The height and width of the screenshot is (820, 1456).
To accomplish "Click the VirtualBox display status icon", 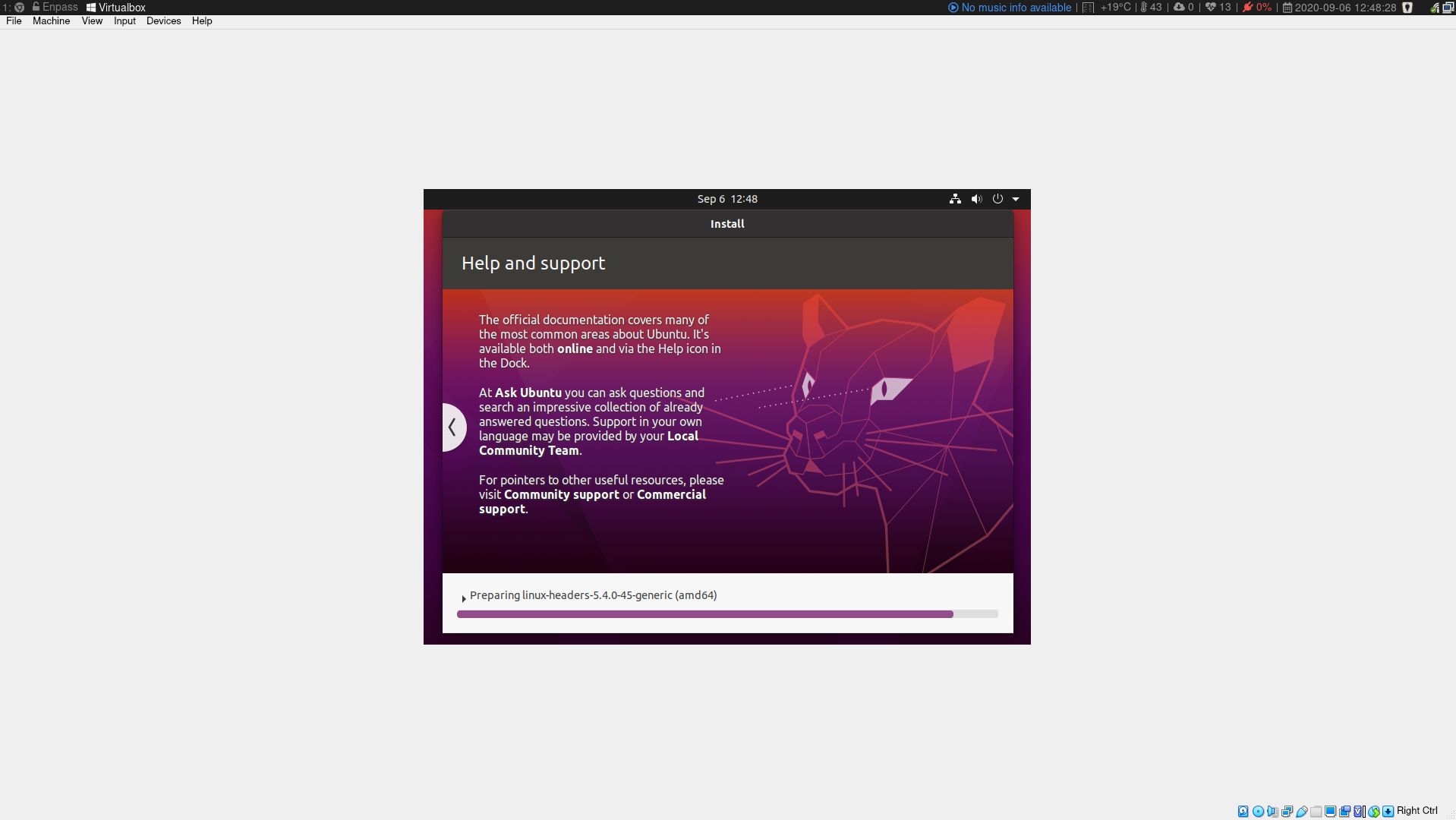I will pos(1331,811).
